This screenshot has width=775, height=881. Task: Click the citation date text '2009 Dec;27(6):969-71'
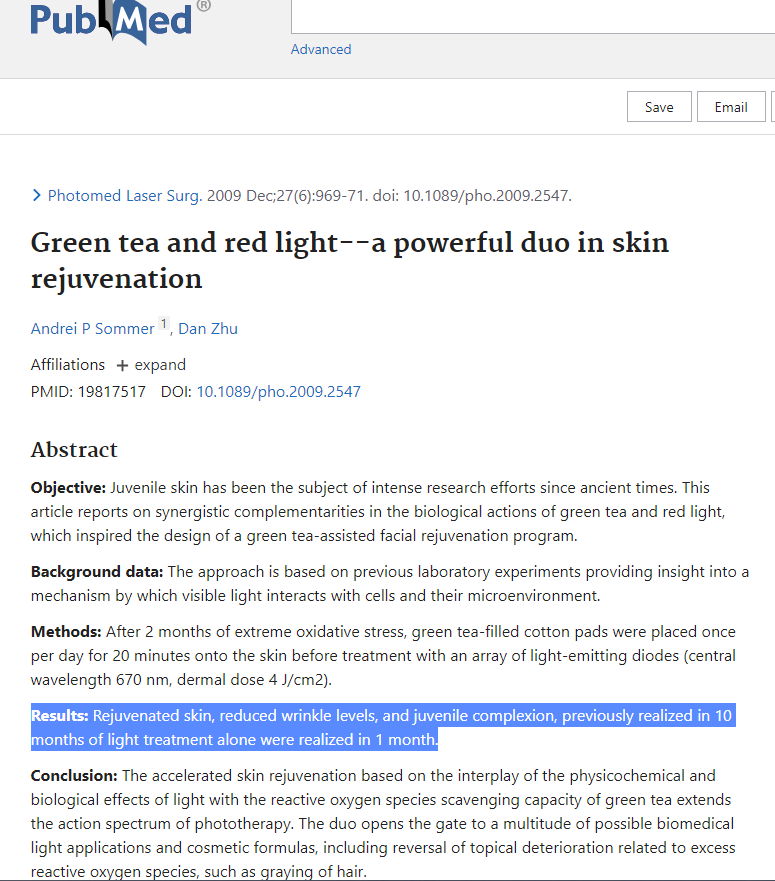click(x=287, y=196)
